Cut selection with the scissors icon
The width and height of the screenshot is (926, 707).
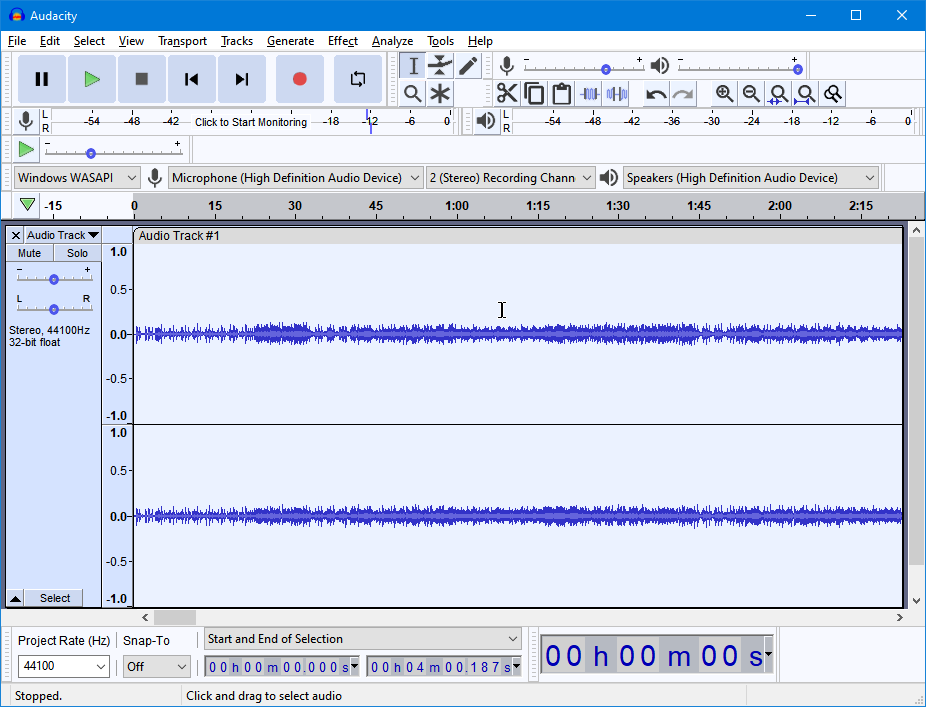pyautogui.click(x=507, y=94)
